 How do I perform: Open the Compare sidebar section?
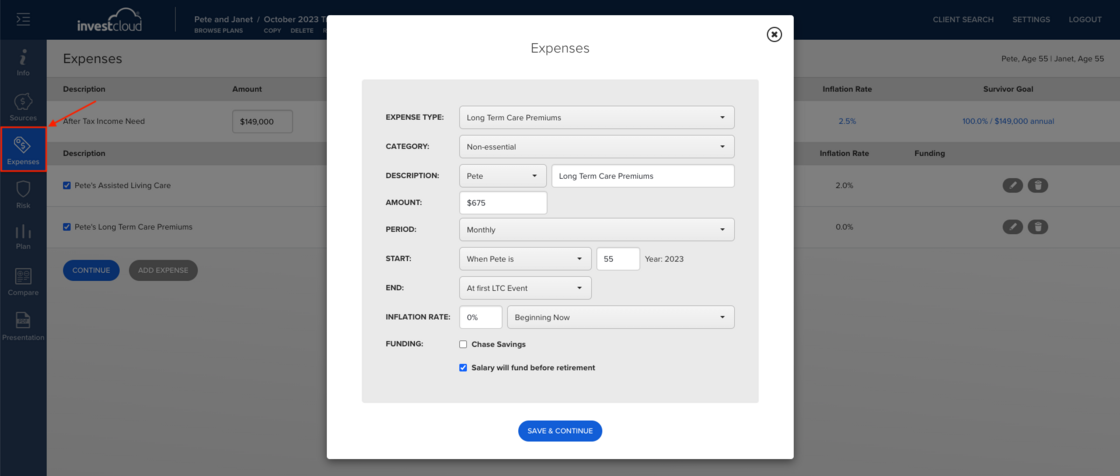[x=23, y=282]
